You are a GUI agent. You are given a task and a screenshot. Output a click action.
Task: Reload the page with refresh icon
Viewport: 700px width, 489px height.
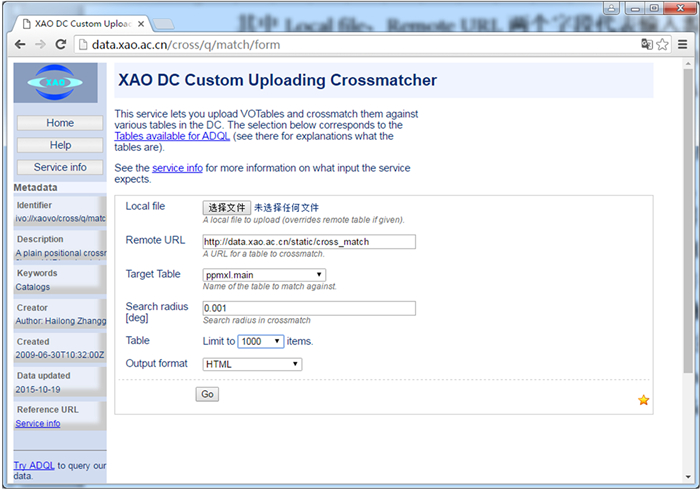coord(60,45)
